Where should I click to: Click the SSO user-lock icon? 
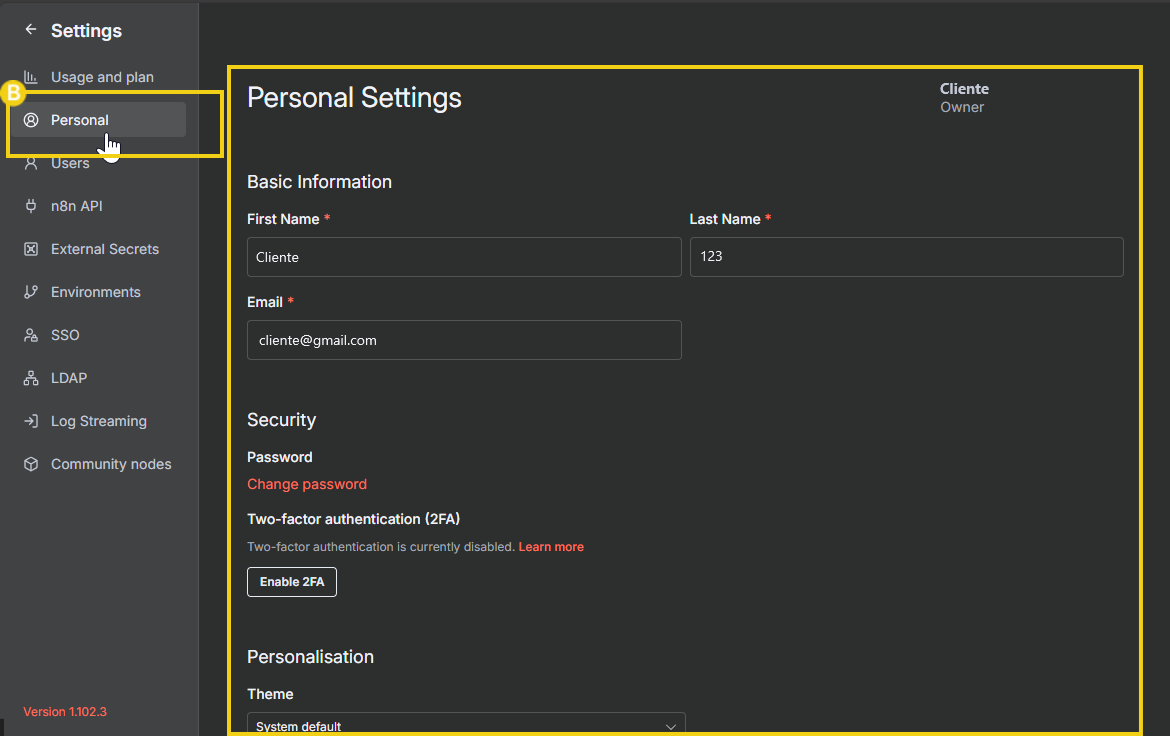[31, 335]
